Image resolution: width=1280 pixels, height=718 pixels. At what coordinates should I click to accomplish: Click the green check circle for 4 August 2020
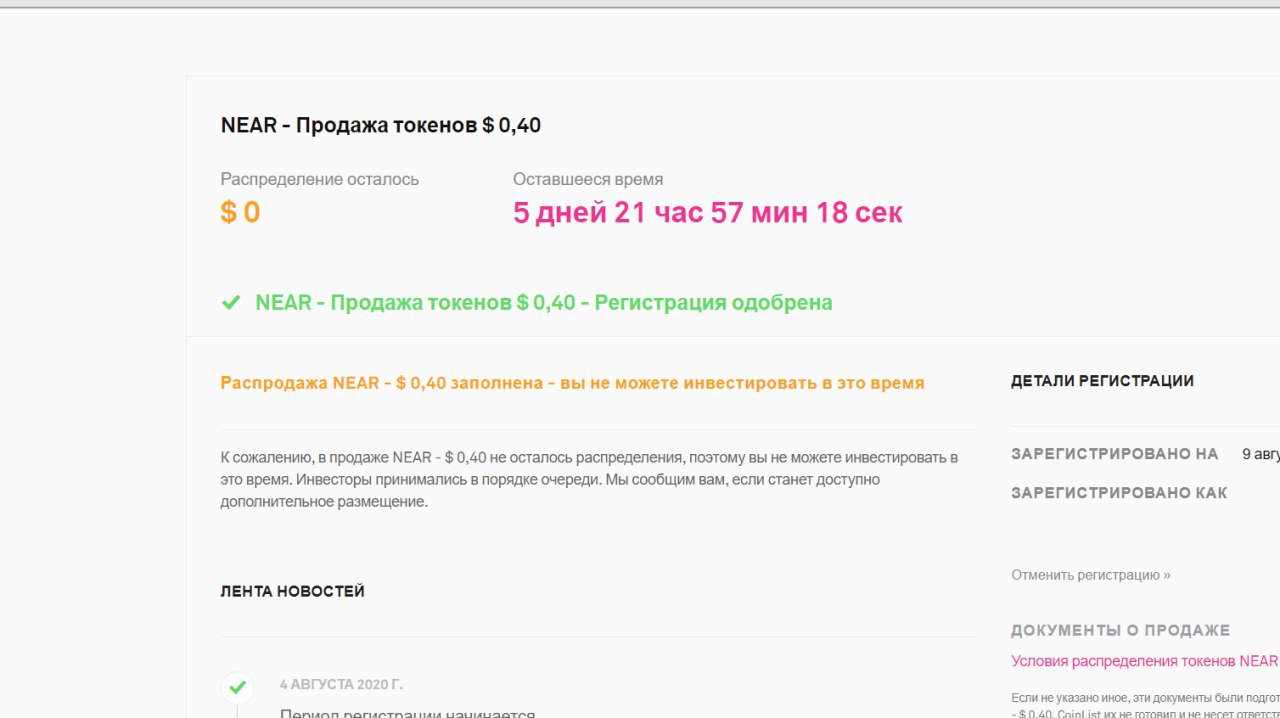[x=237, y=687]
